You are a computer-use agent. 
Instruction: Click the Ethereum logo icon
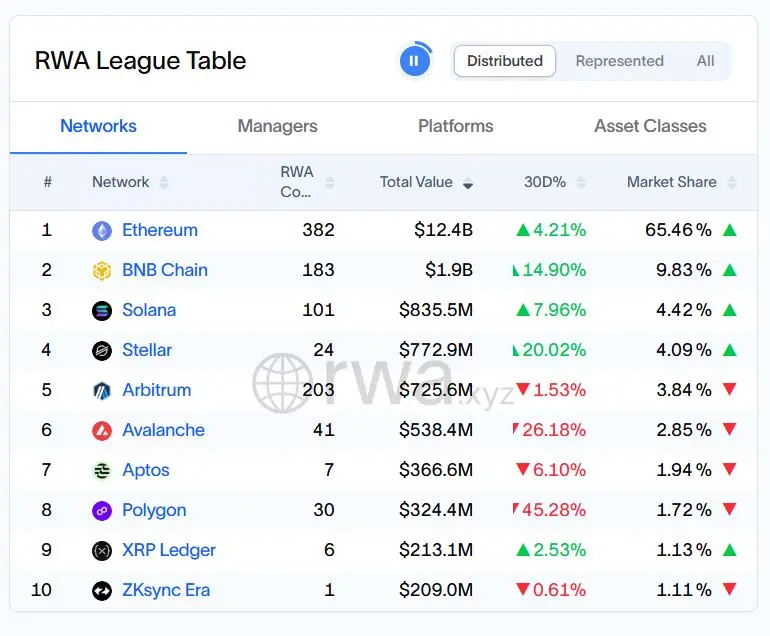pyautogui.click(x=102, y=230)
